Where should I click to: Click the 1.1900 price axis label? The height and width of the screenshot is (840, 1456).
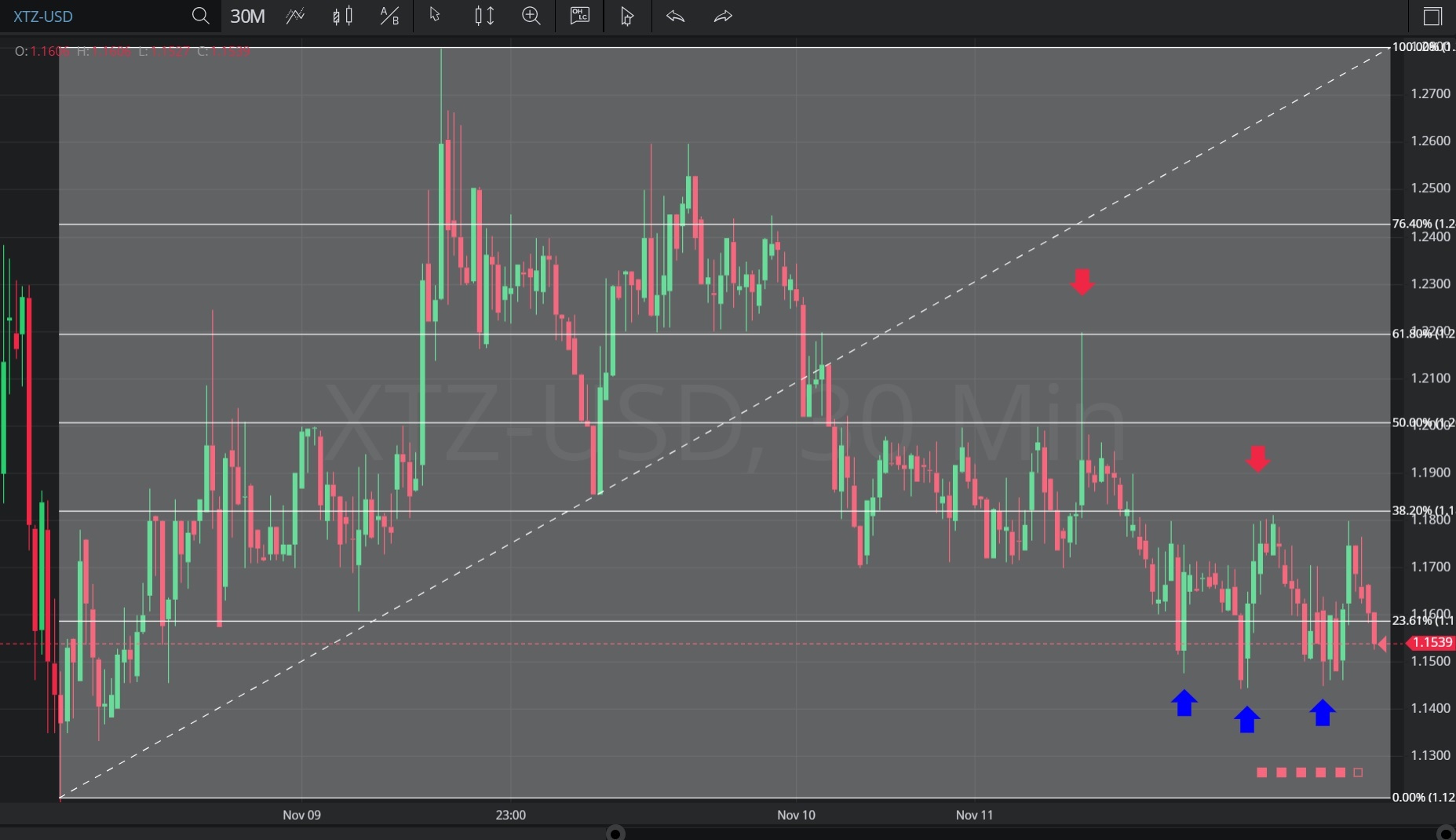pos(1430,472)
